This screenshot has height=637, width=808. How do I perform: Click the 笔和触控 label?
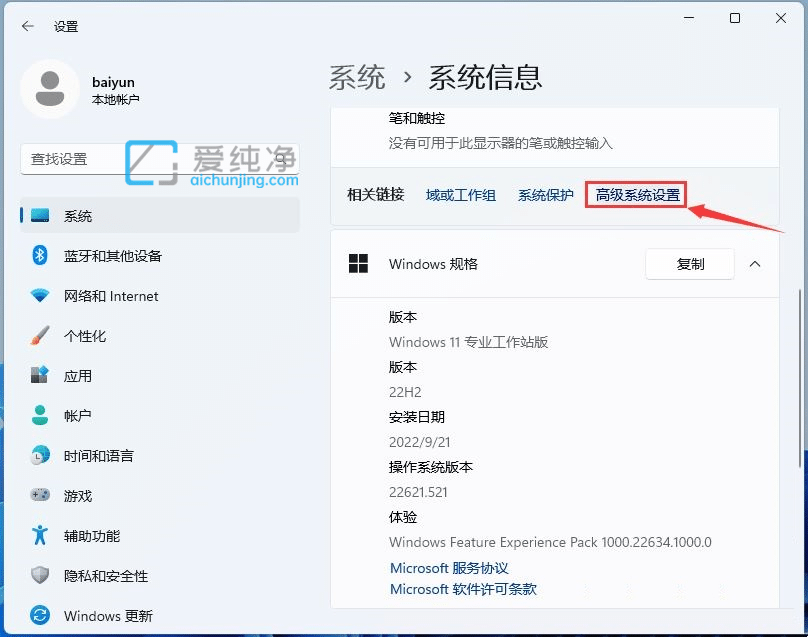pyautogui.click(x=416, y=119)
